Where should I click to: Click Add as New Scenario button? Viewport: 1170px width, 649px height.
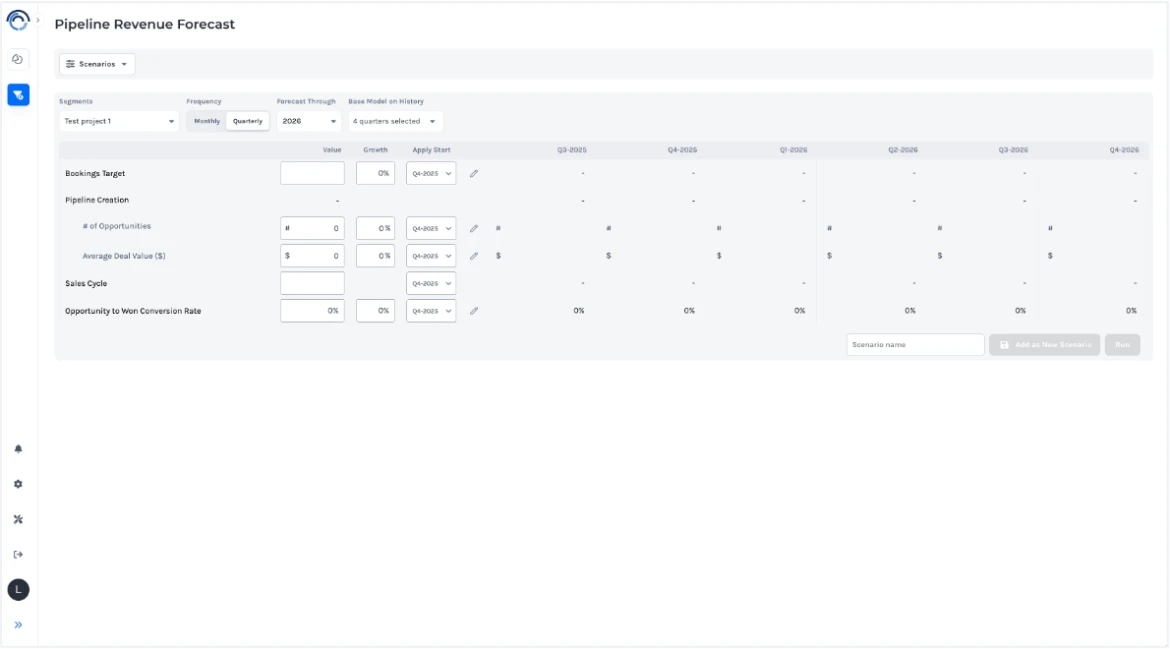pyautogui.click(x=1044, y=345)
